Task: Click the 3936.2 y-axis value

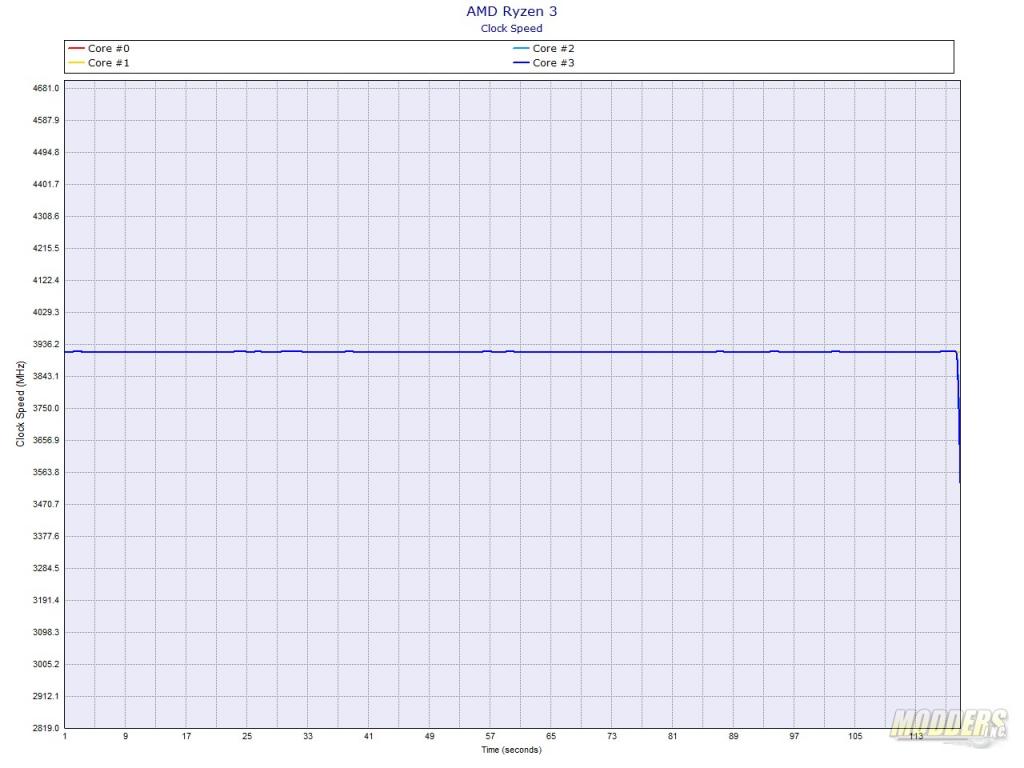Action: [46, 344]
